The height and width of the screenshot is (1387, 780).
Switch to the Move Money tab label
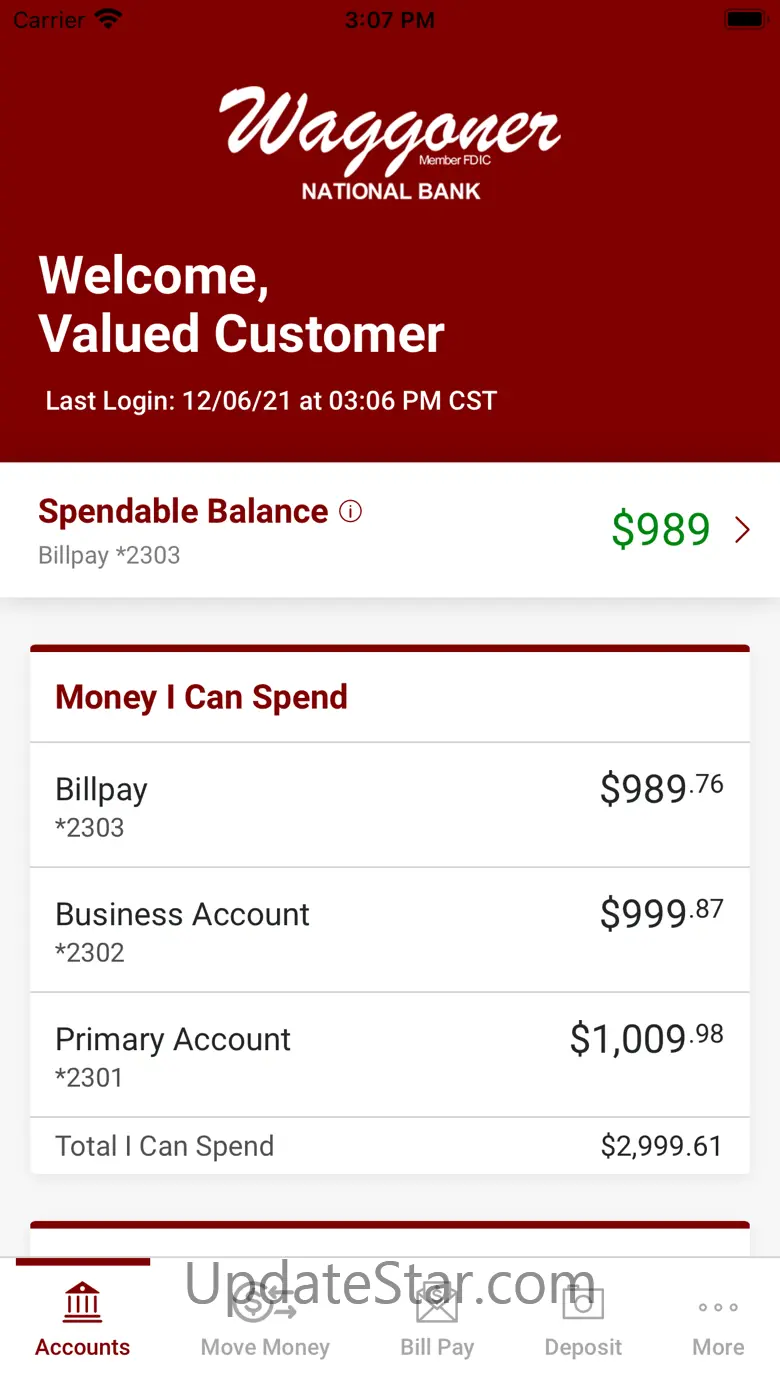click(265, 1347)
